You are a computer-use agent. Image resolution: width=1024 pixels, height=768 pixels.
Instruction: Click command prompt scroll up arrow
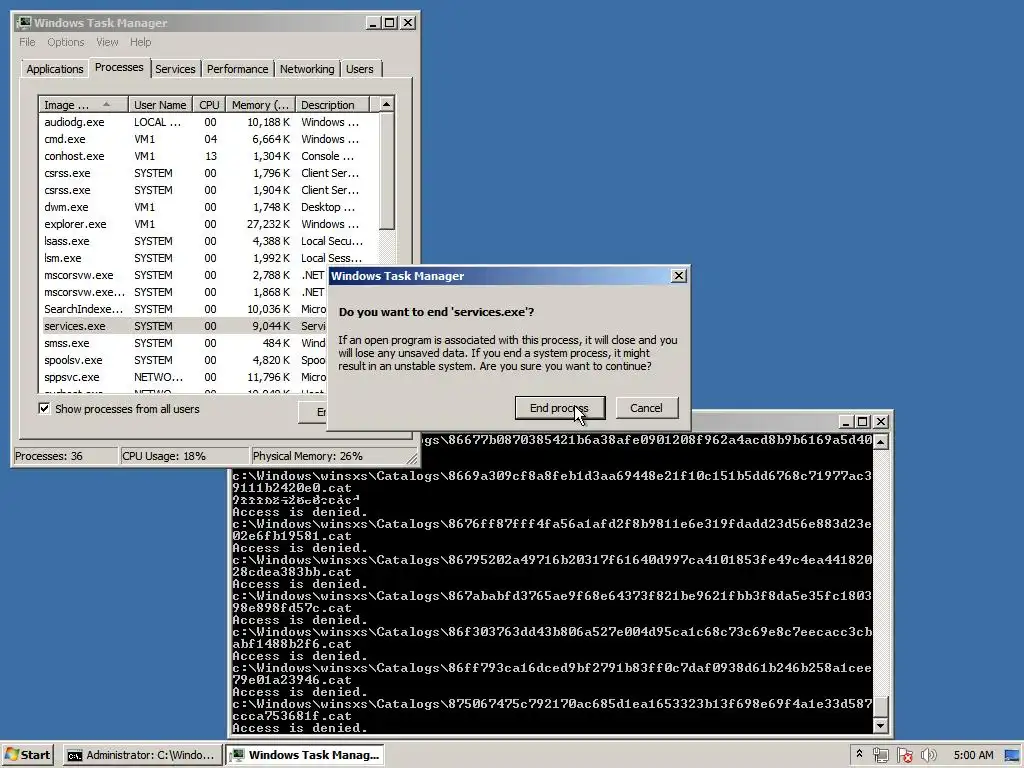881,442
